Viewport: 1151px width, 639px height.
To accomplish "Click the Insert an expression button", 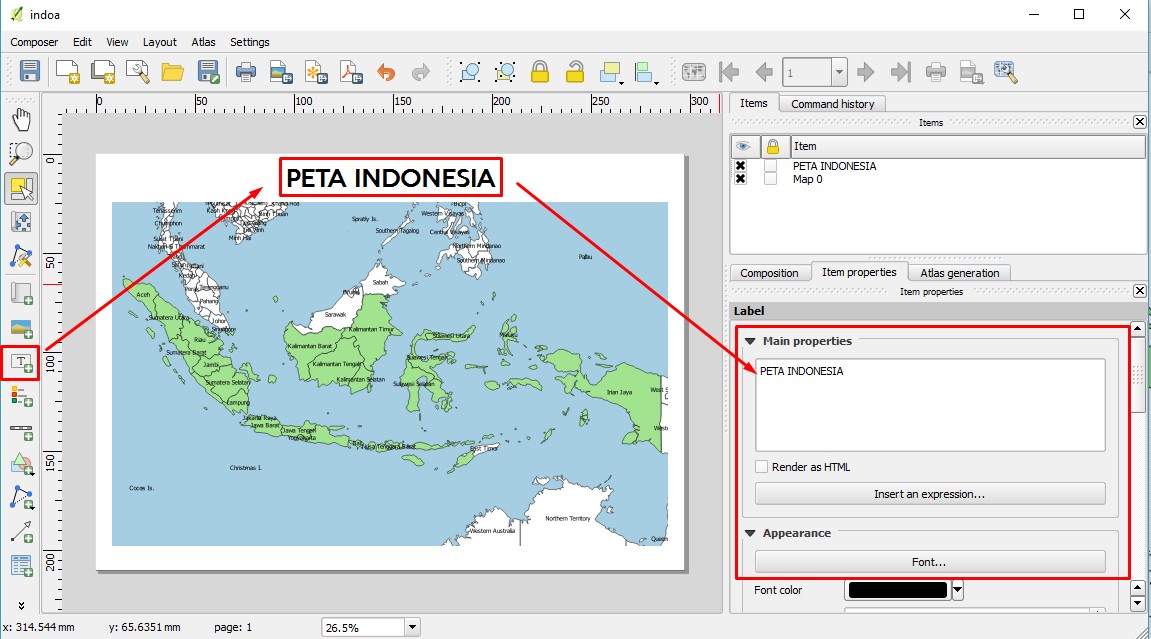I will (929, 493).
